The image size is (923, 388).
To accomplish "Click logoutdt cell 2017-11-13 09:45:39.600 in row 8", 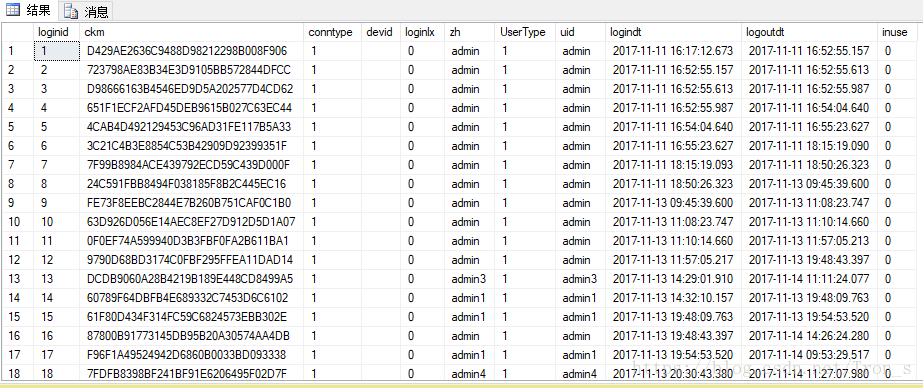I will tap(809, 184).
